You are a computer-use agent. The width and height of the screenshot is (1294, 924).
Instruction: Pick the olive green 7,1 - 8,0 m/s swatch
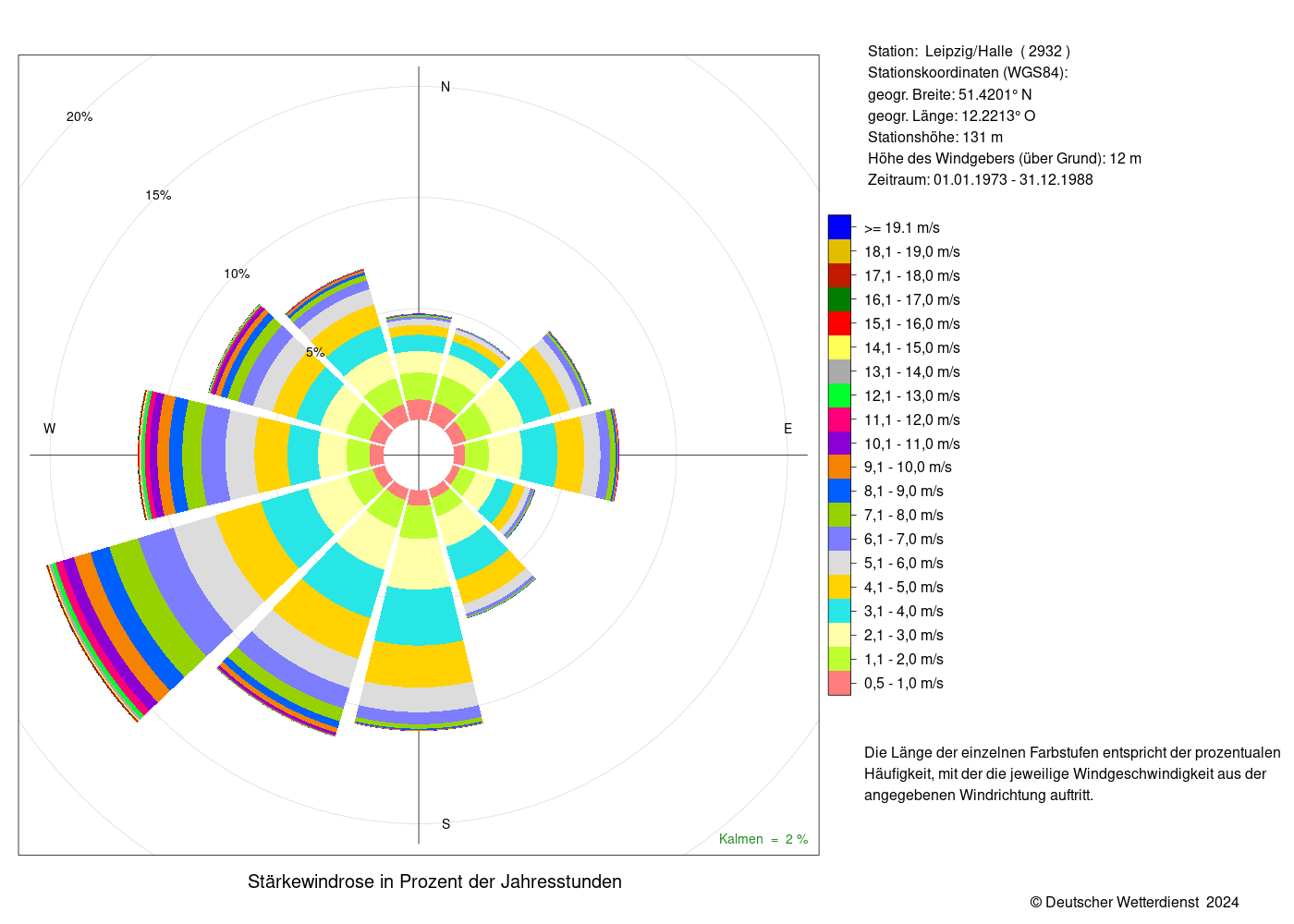coord(839,515)
